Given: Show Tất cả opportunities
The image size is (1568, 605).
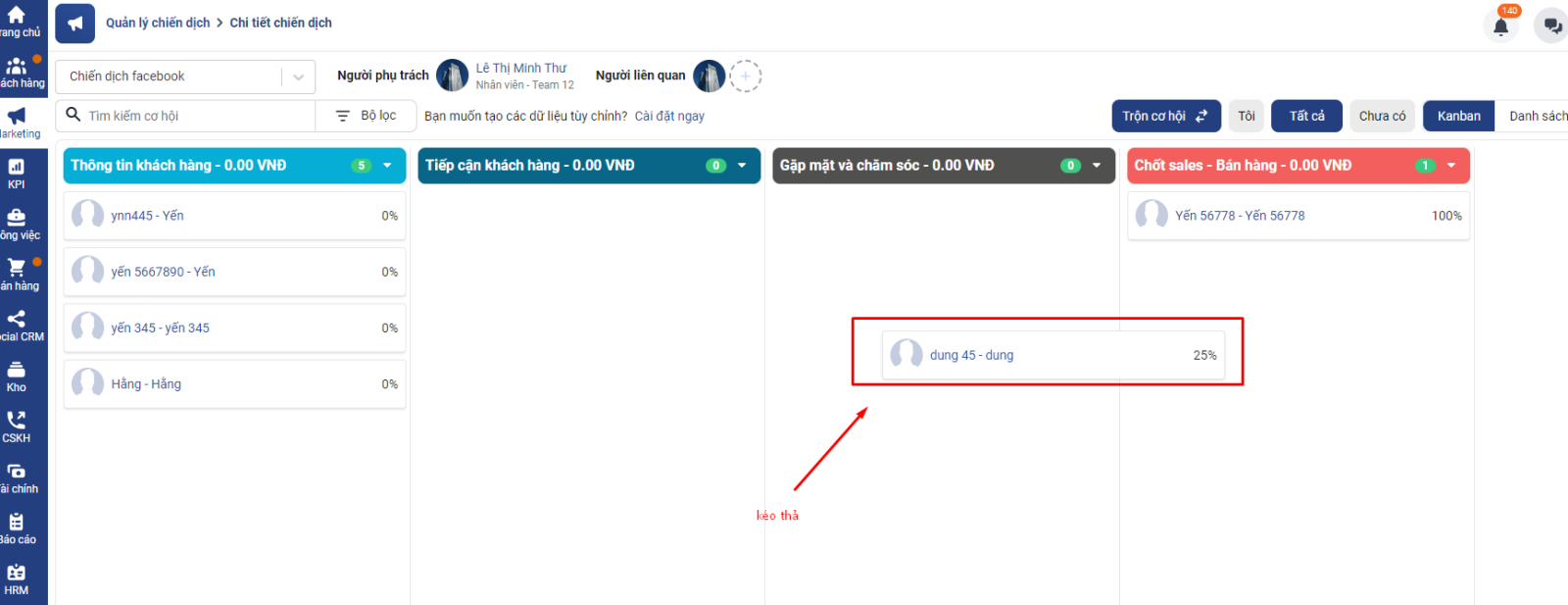Looking at the screenshot, I should 1306,116.
